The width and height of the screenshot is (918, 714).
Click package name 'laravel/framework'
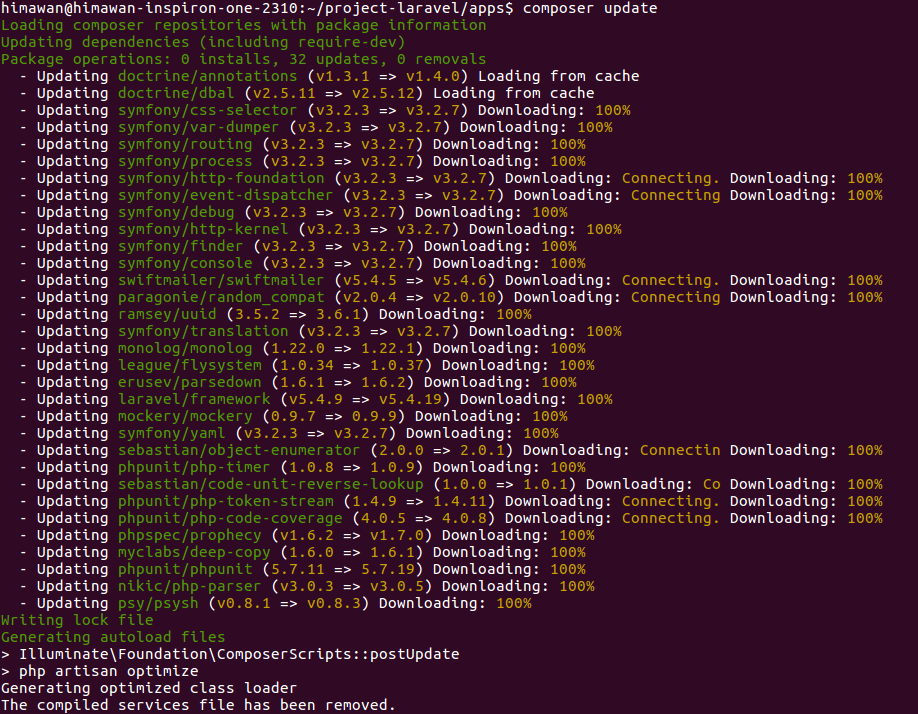coord(194,399)
